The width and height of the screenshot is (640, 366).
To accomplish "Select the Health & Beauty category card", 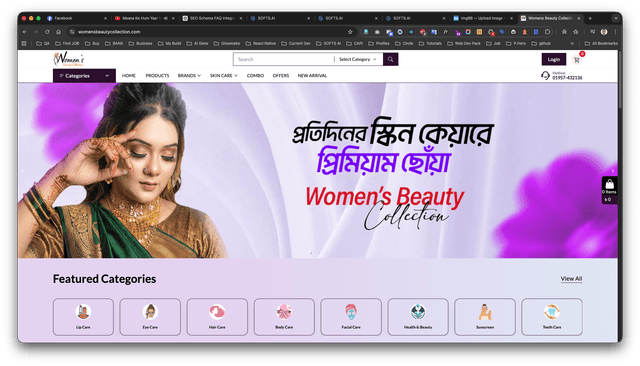I will (418, 317).
